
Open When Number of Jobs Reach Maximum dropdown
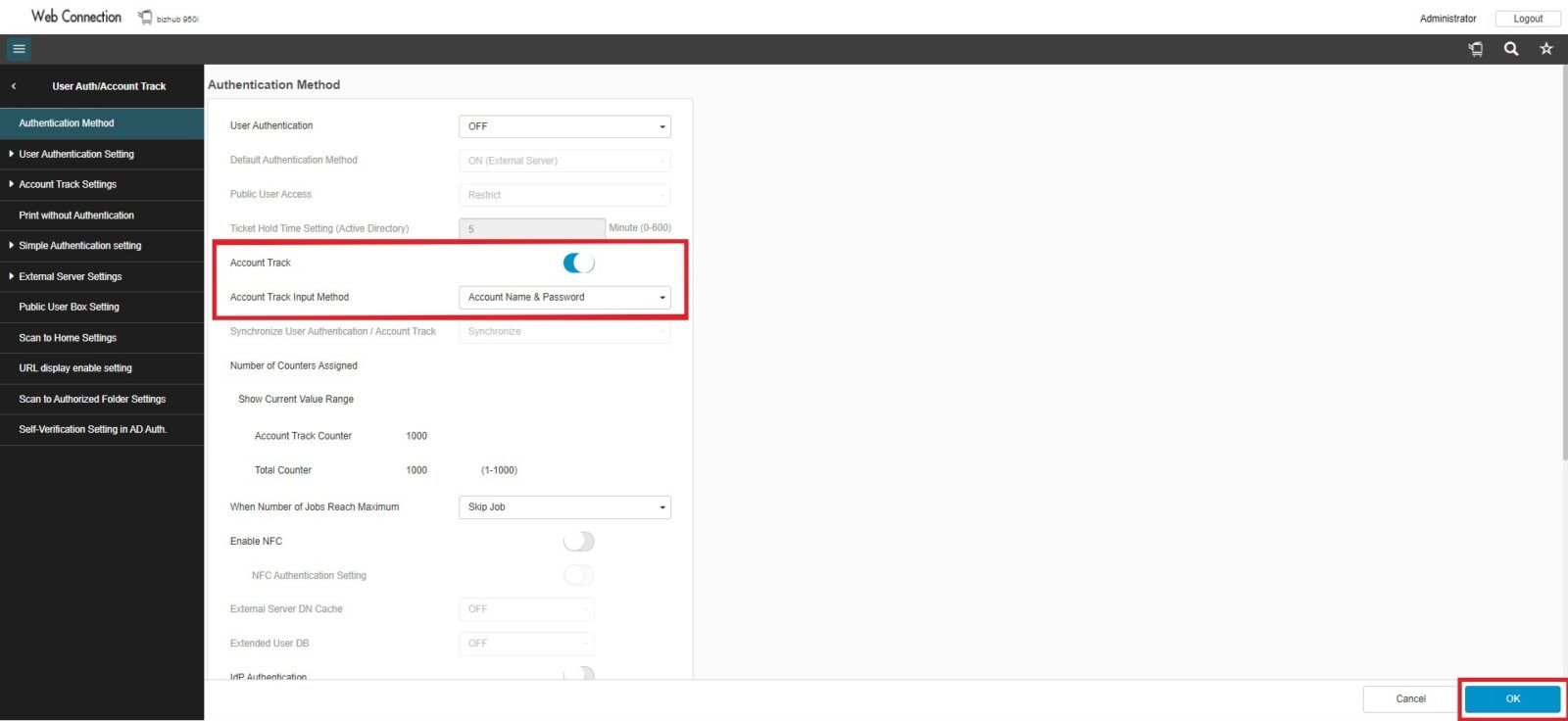pos(564,507)
